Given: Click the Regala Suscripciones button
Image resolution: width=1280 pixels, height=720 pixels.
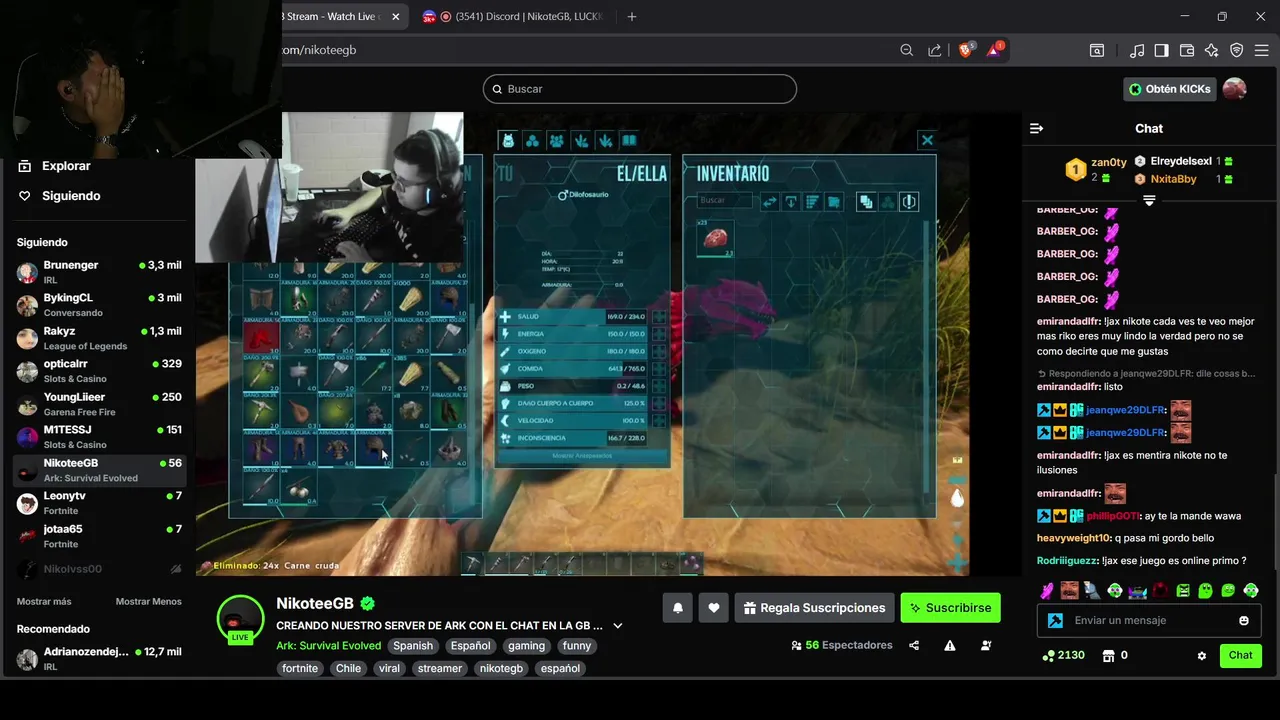Looking at the screenshot, I should pyautogui.click(x=814, y=607).
